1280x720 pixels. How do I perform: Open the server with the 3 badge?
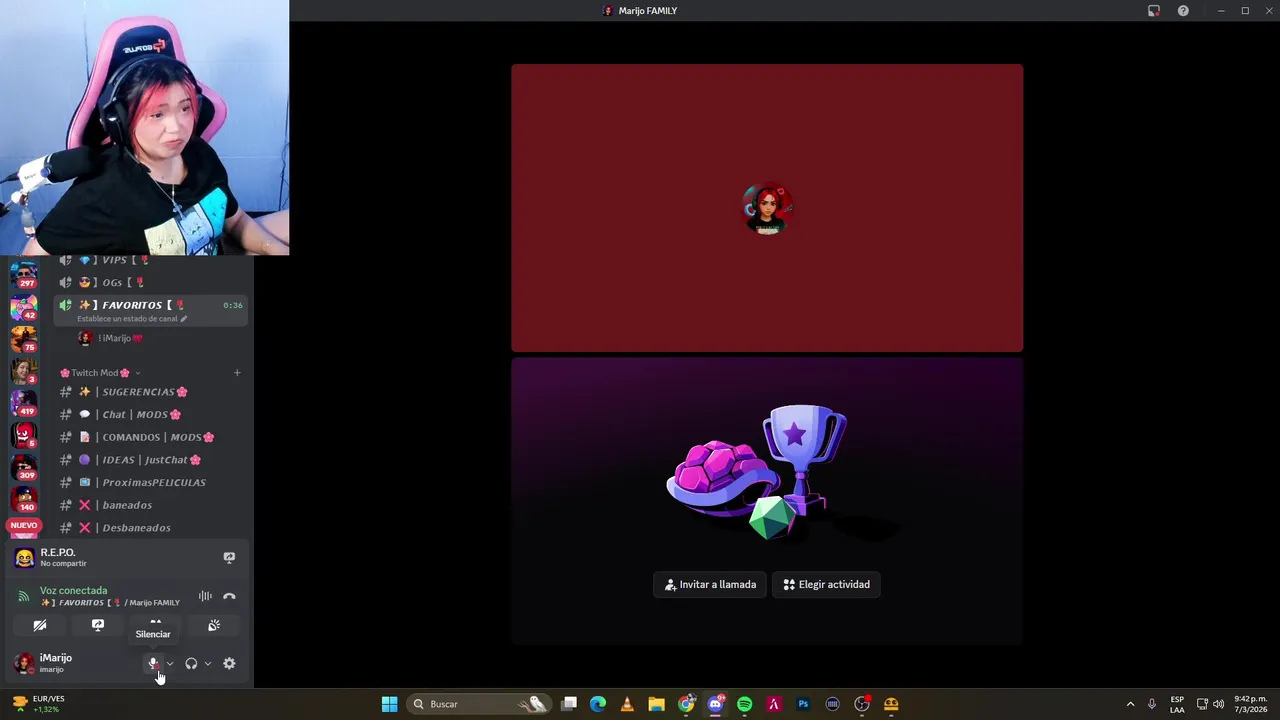[x=24, y=370]
